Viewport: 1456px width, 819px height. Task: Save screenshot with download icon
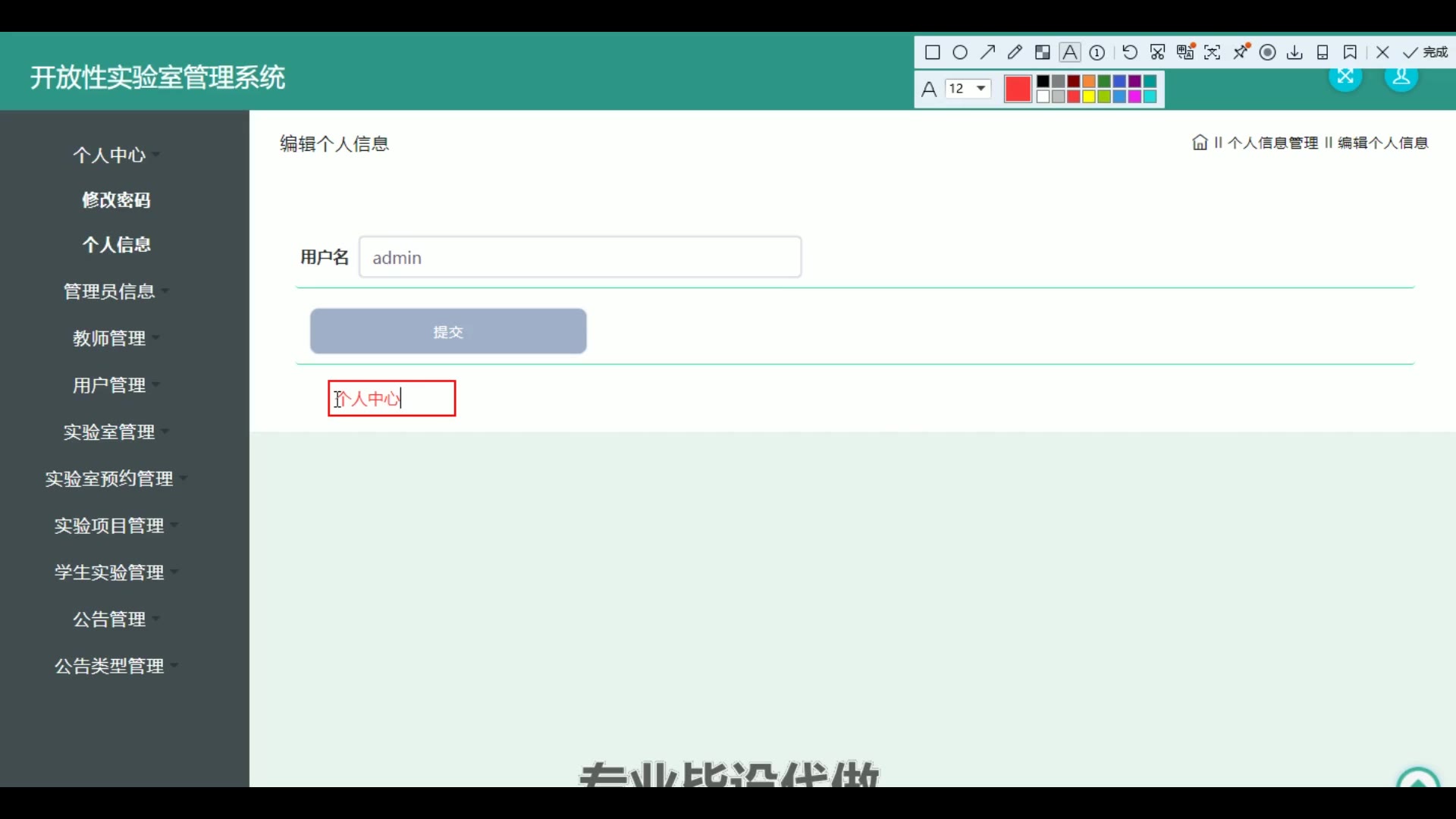click(1295, 52)
